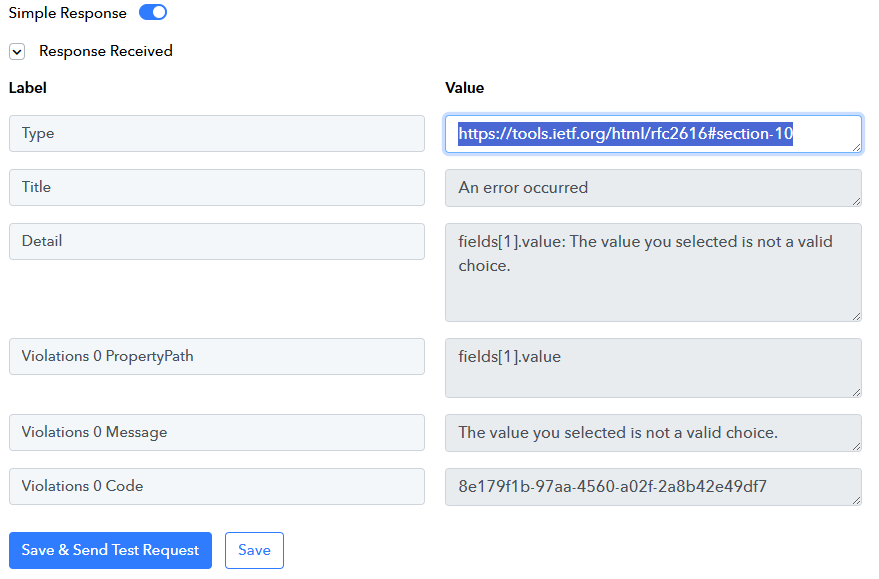Toggle the Simple Response switch
879x579 pixels.
click(x=152, y=12)
